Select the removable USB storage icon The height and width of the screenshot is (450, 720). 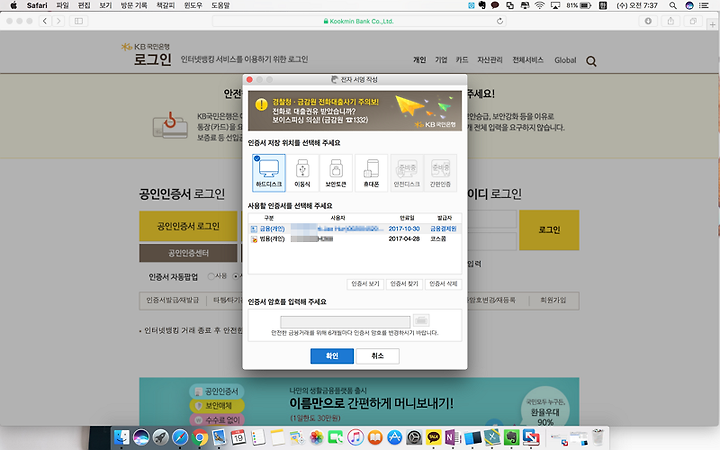302,173
